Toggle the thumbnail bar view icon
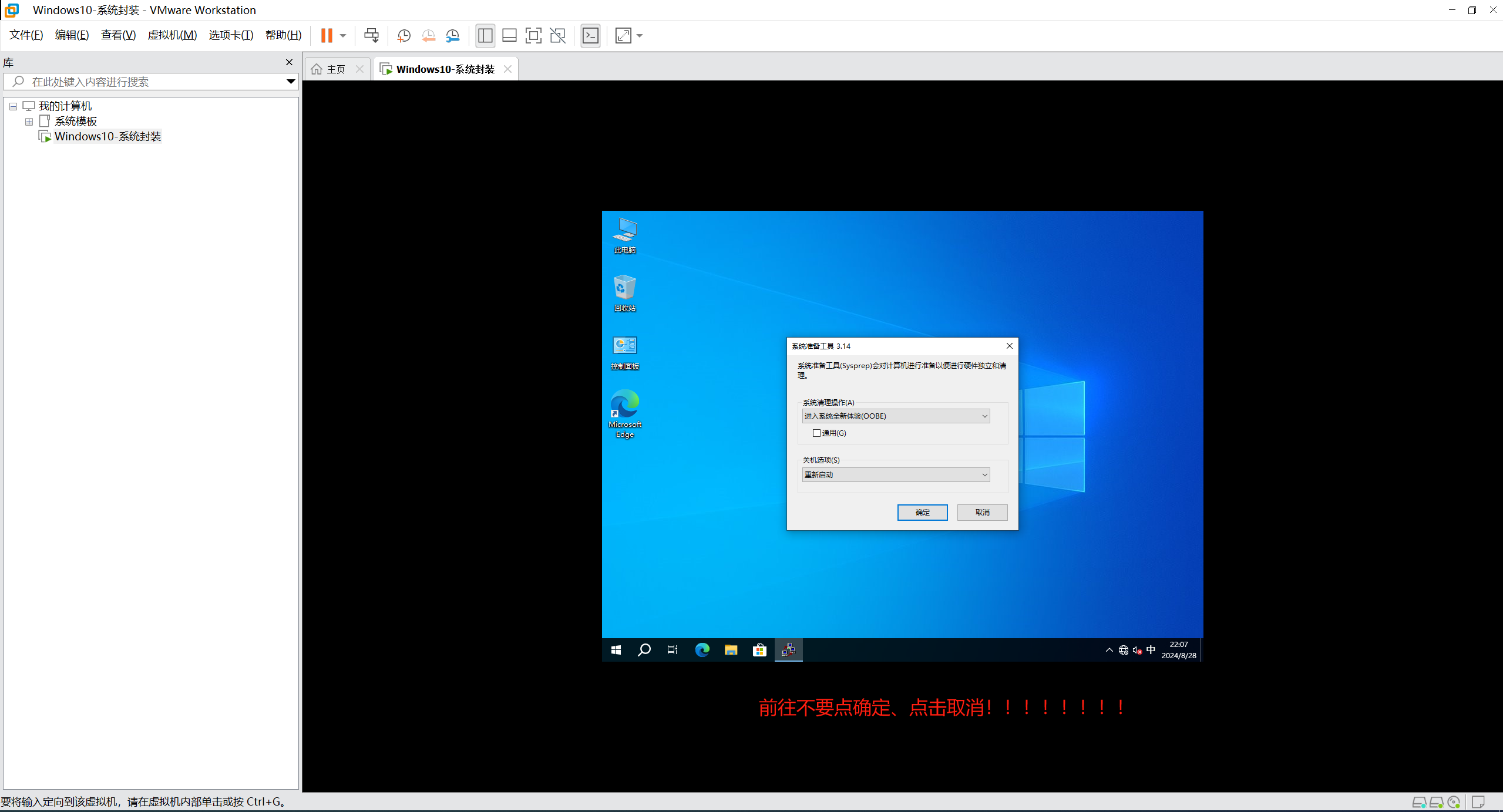Image resolution: width=1503 pixels, height=812 pixels. point(509,36)
